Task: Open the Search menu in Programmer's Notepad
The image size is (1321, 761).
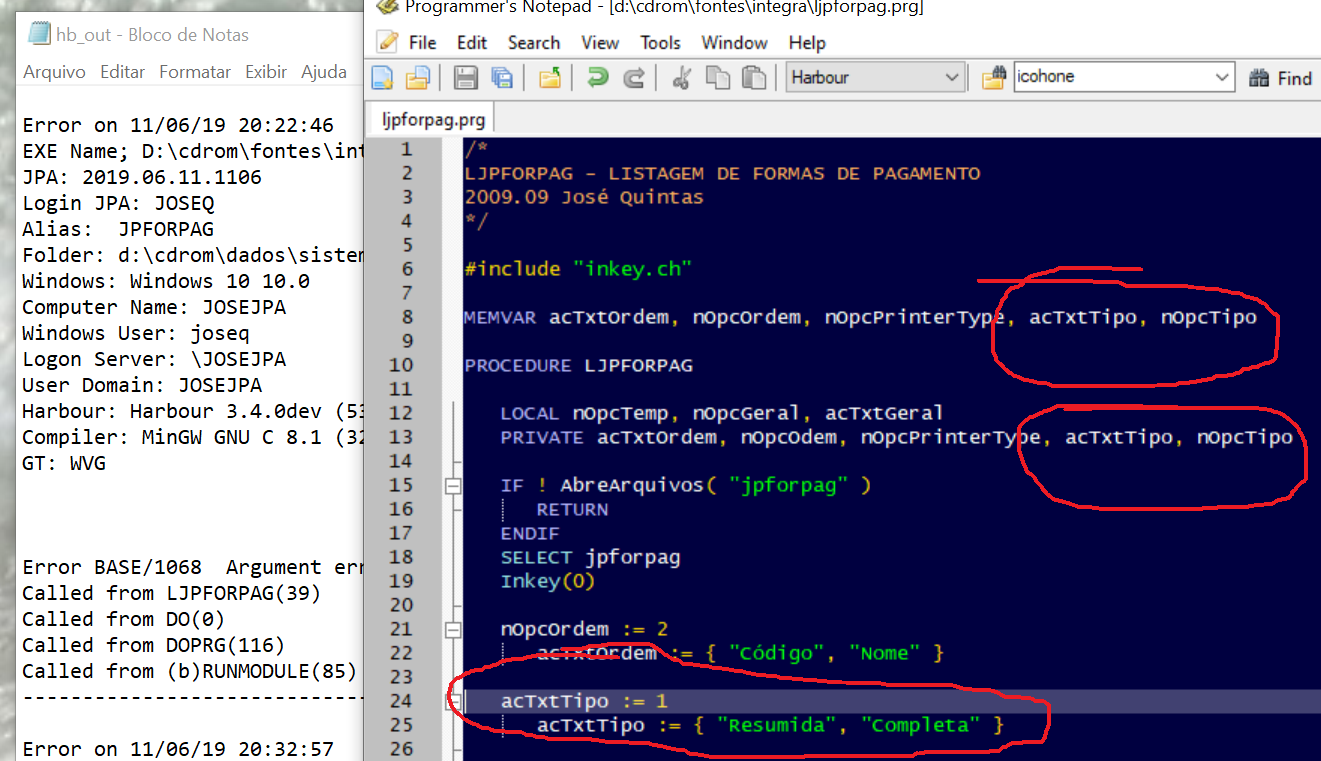Action: pos(533,43)
